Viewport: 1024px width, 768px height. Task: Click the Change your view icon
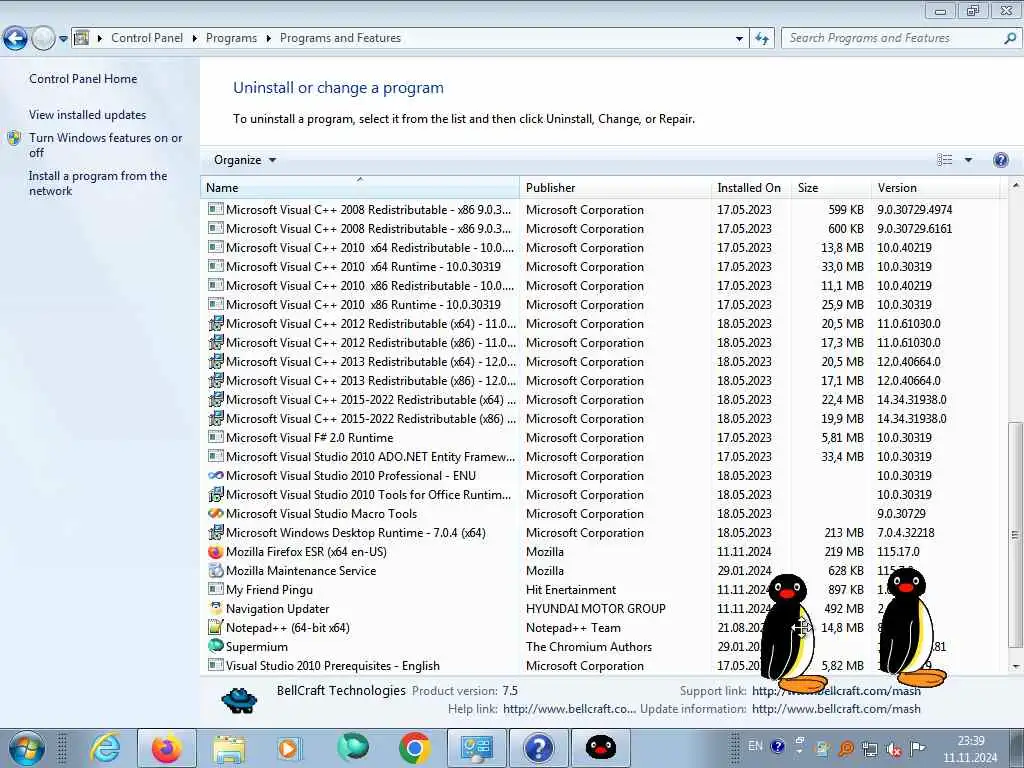944,160
